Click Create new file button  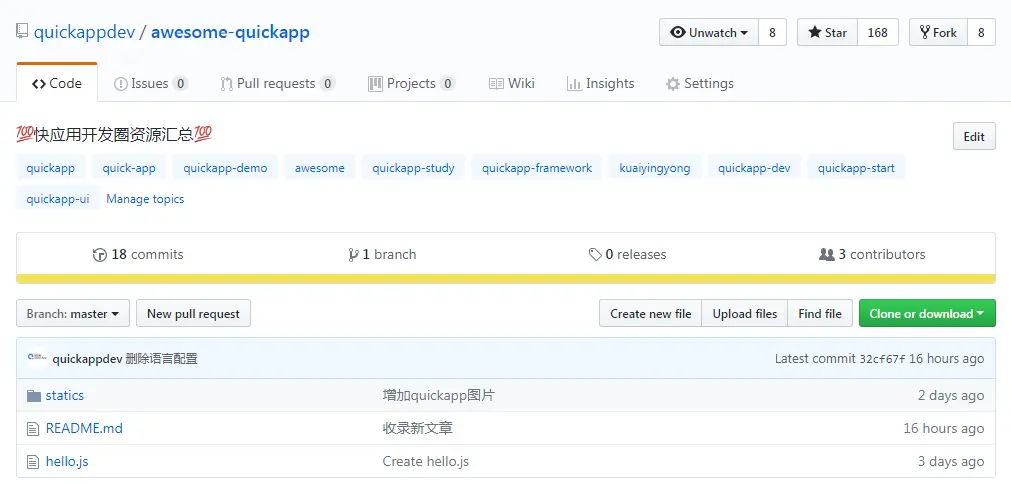tap(651, 313)
